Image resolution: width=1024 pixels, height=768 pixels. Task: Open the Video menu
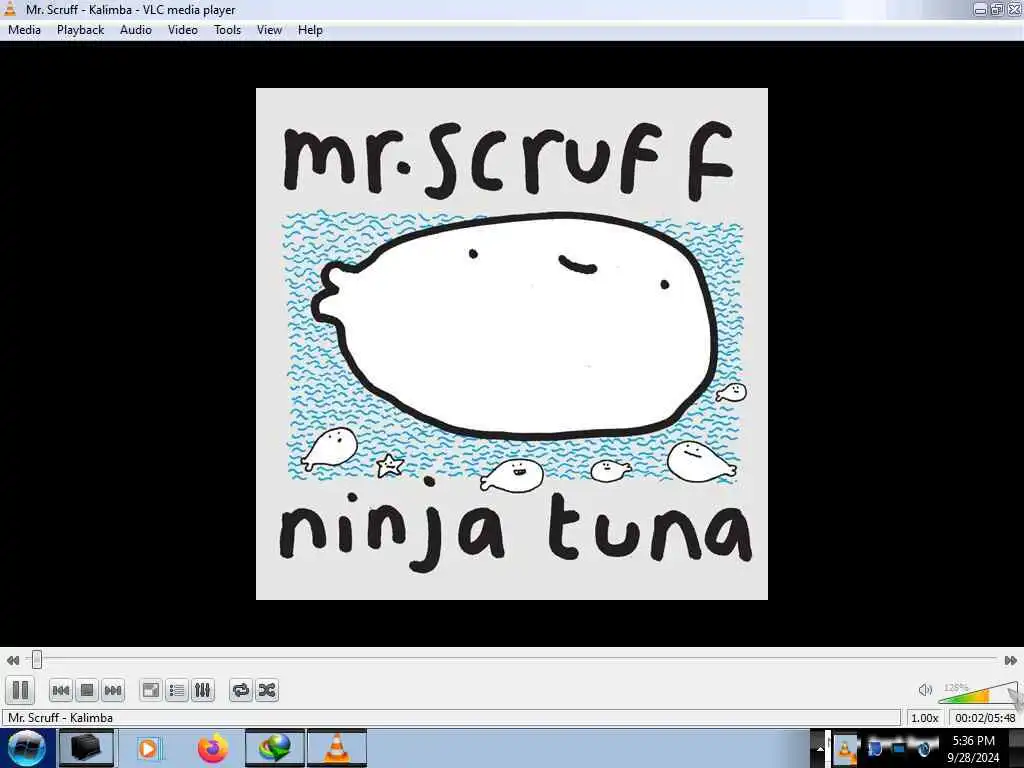183,30
